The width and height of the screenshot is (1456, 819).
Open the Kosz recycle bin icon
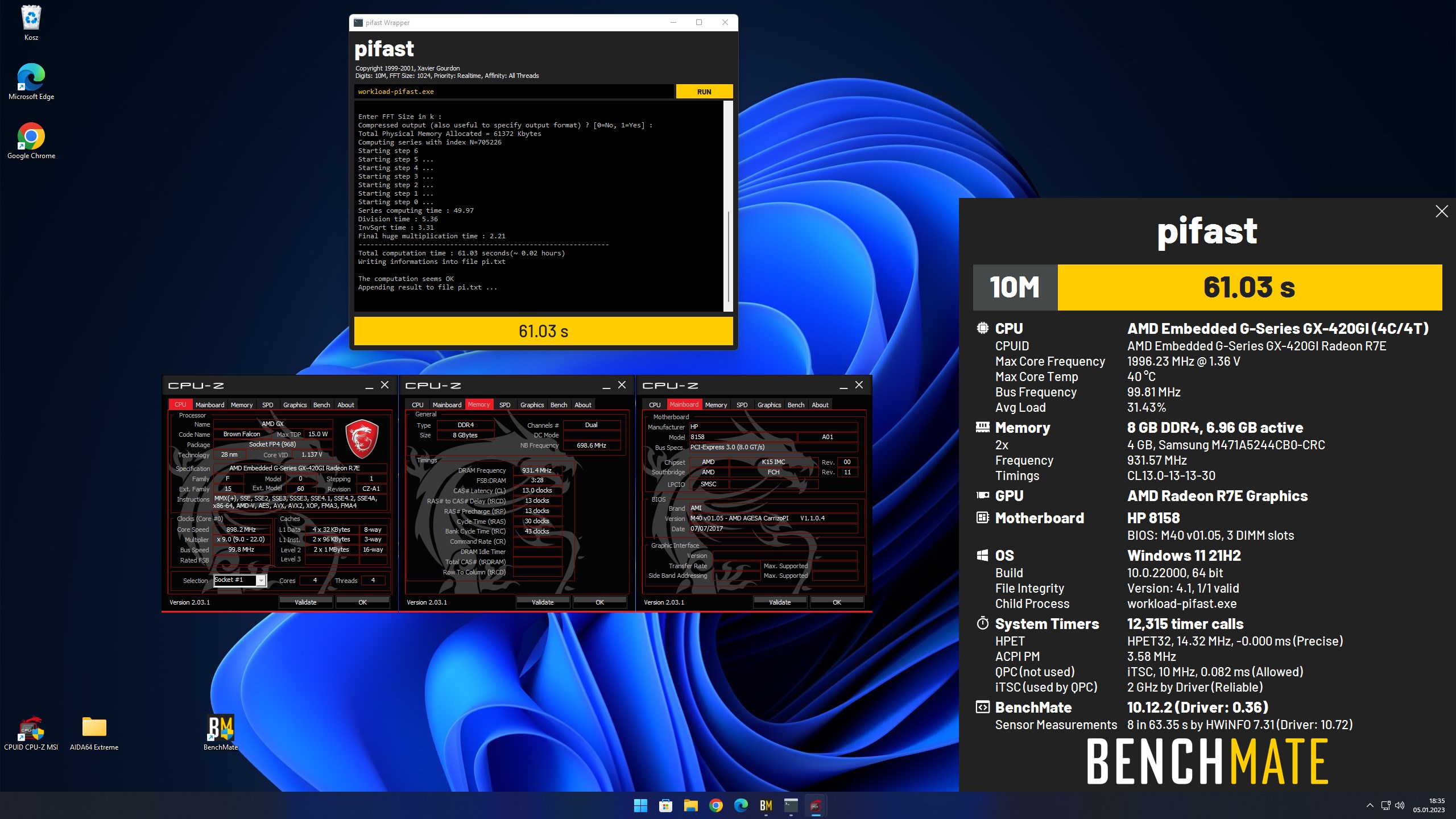(31, 23)
